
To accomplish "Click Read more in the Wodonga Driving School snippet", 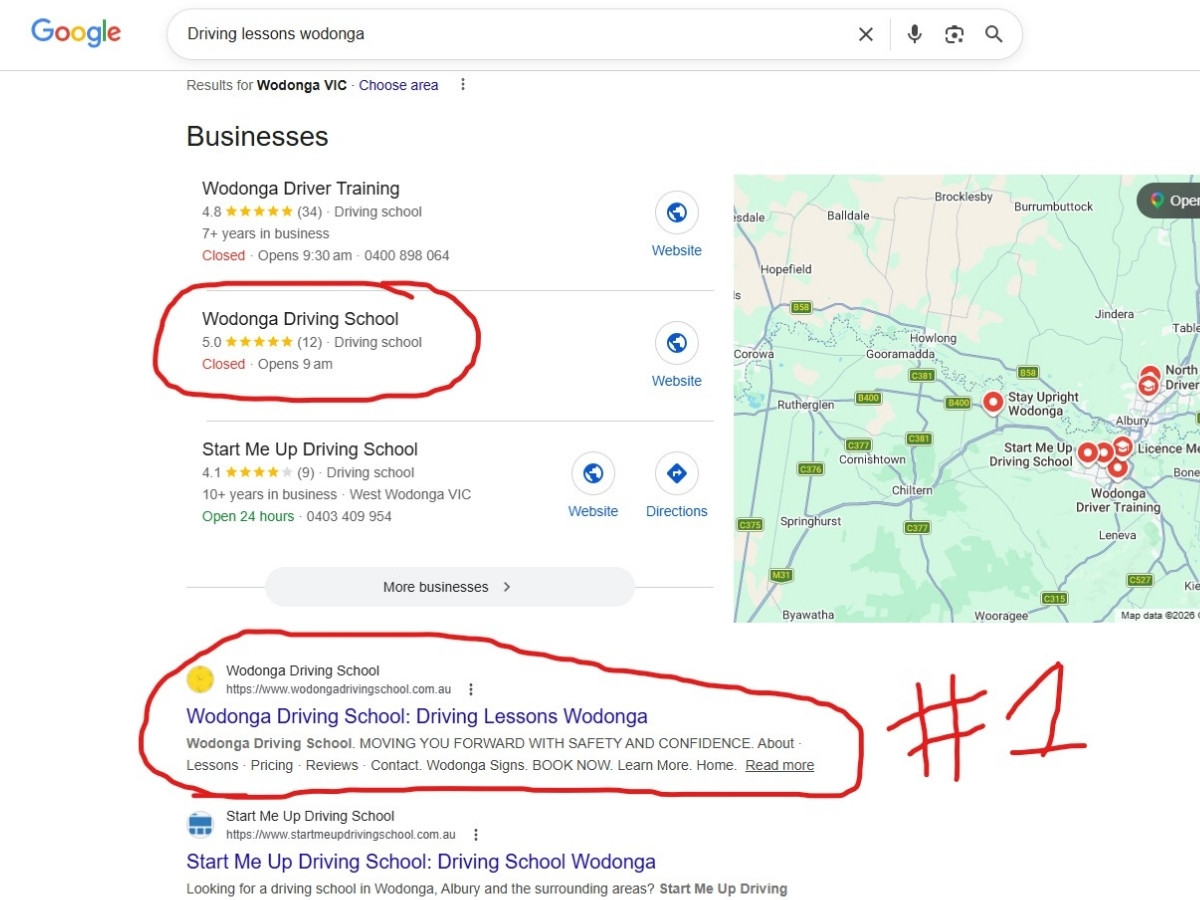I will (x=779, y=765).
